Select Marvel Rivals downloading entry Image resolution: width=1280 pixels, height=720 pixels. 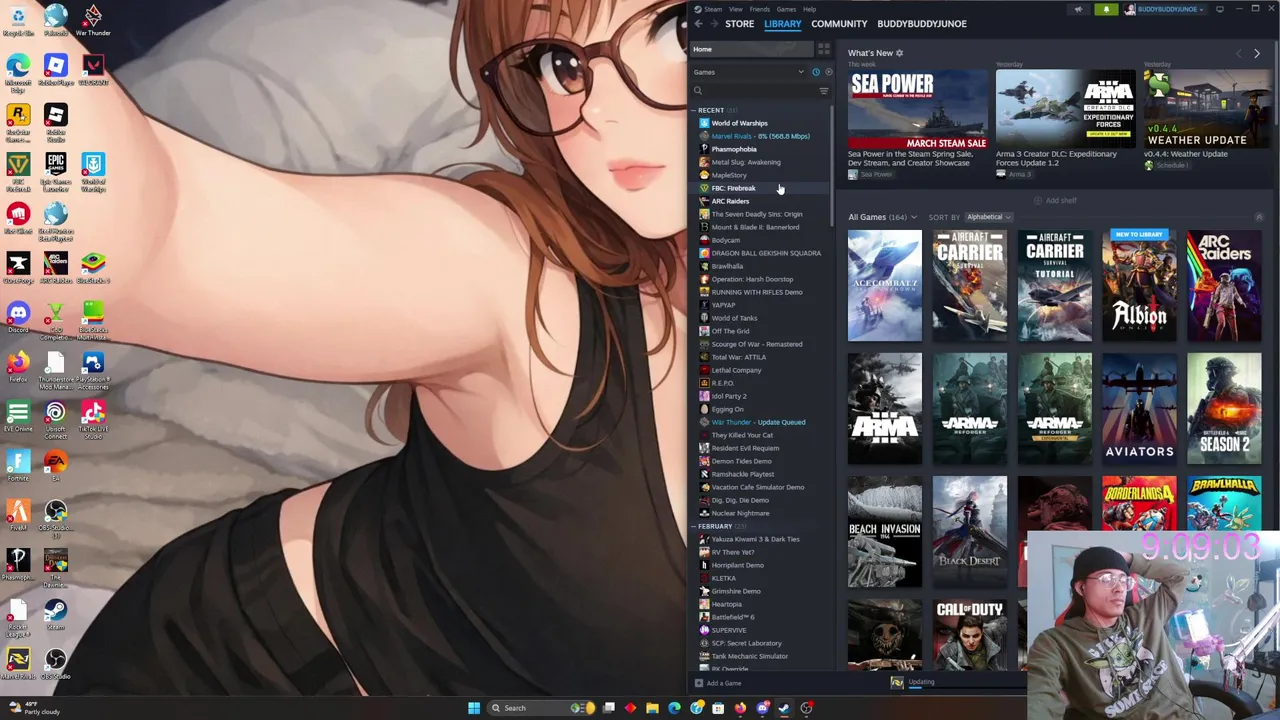pos(760,136)
